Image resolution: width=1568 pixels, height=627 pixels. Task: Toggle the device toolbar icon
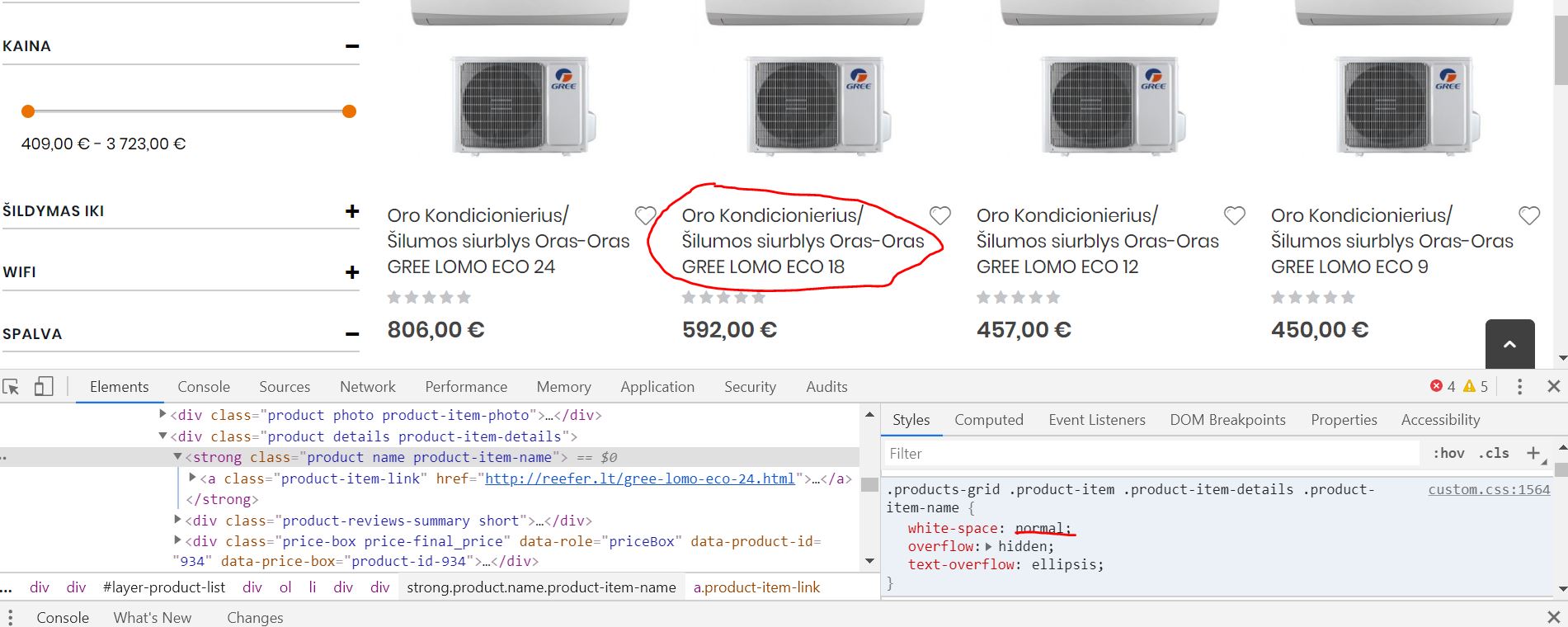pos(44,386)
